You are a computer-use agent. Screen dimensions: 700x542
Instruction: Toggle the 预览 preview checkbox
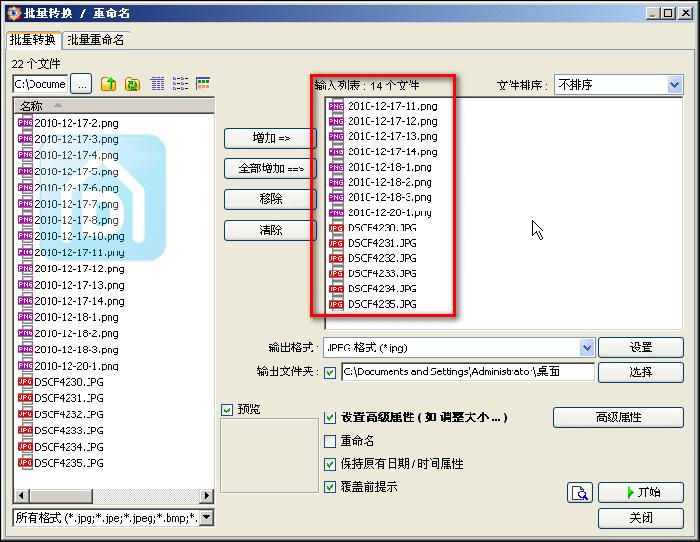pyautogui.click(x=227, y=409)
